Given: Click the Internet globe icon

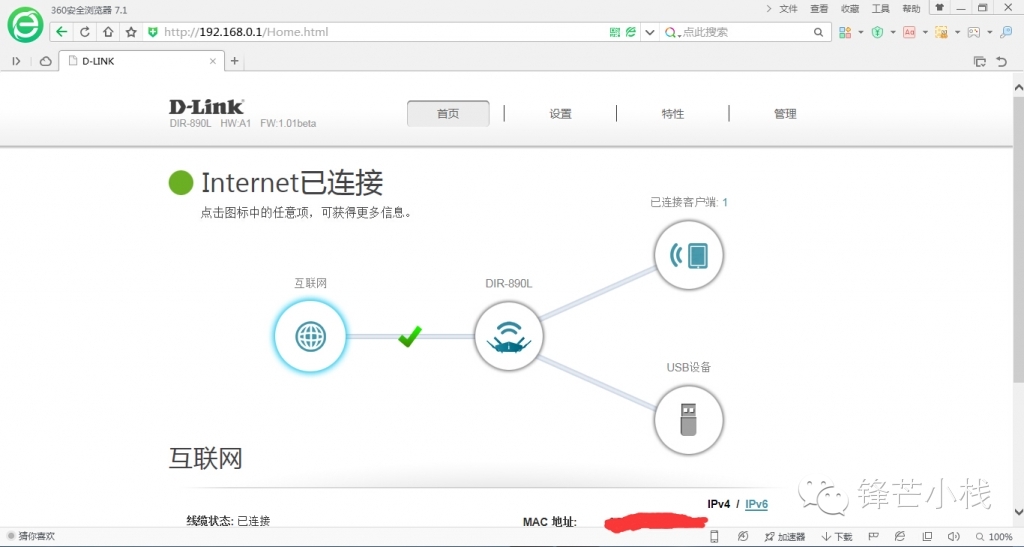Looking at the screenshot, I should tap(310, 337).
